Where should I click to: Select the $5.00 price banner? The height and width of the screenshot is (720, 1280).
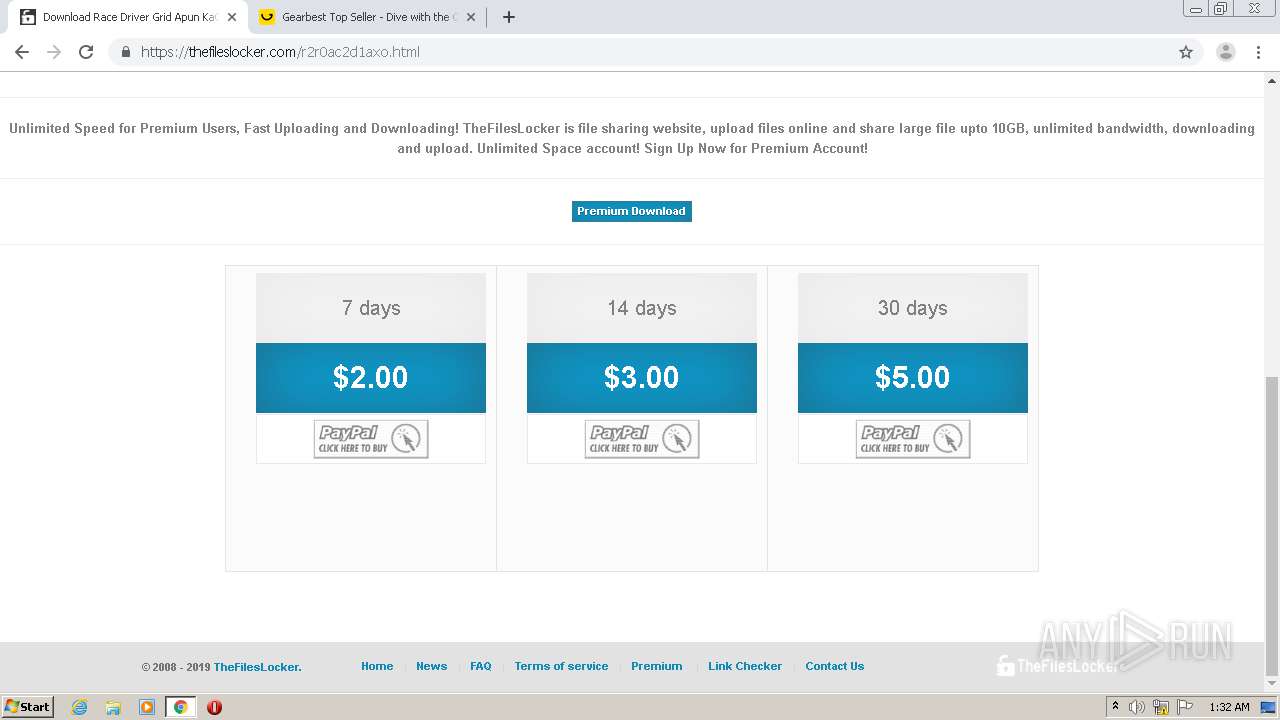913,377
